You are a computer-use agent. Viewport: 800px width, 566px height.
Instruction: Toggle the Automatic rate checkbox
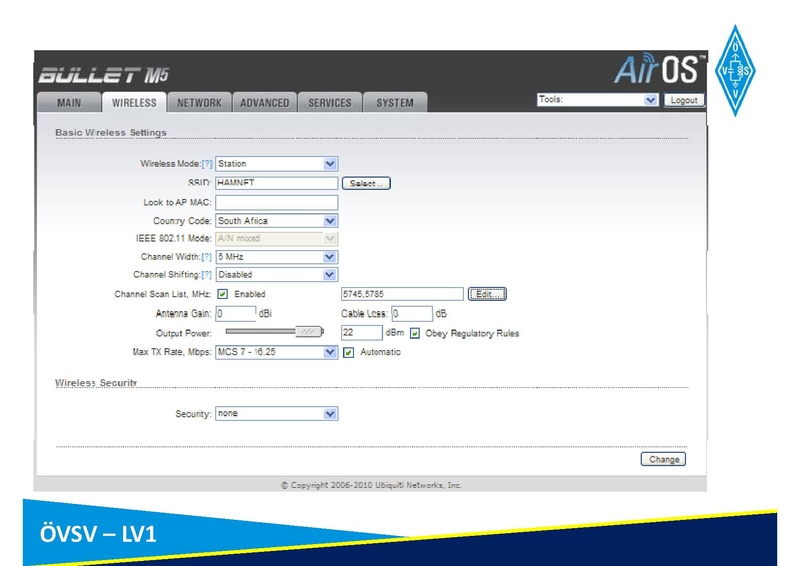pyautogui.click(x=348, y=352)
